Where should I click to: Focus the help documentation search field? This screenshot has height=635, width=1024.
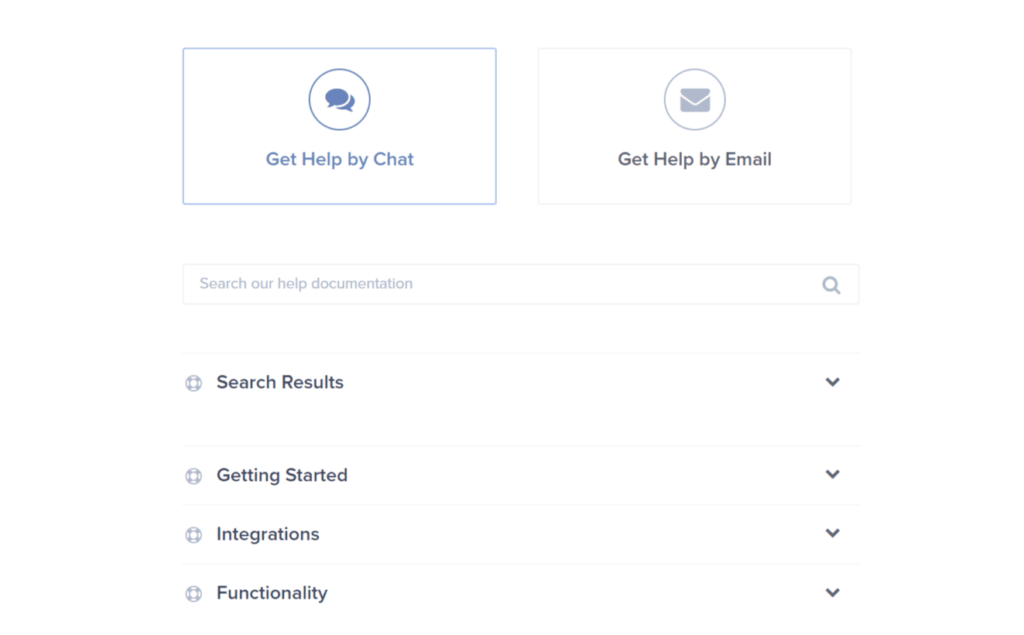coord(521,284)
